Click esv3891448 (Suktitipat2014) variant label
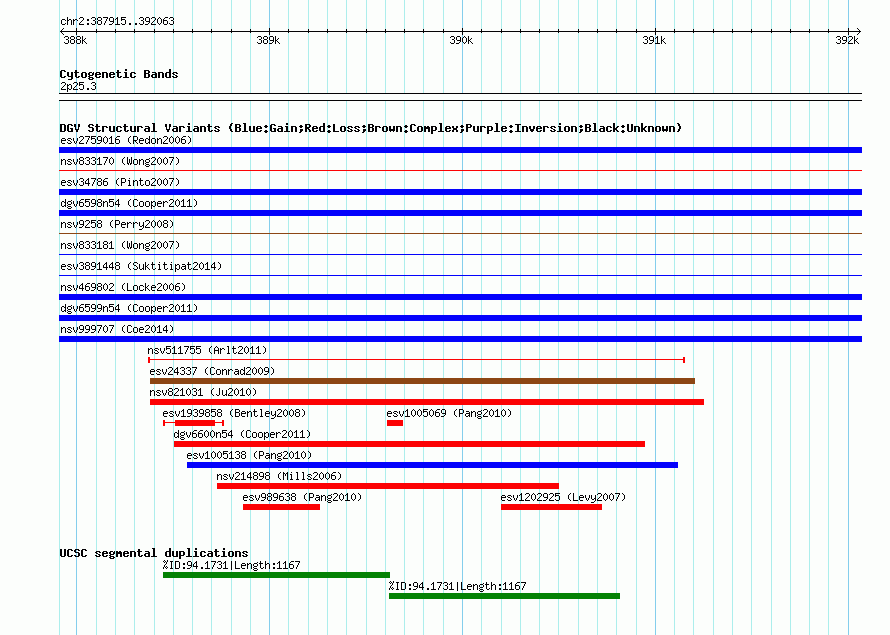Screen dimensions: 890x635 point(141,266)
